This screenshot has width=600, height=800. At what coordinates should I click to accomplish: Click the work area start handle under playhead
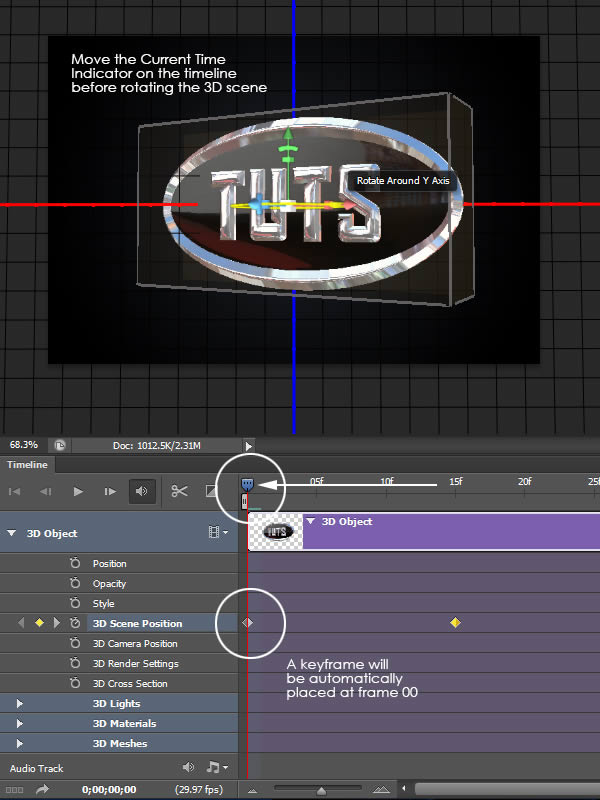(244, 502)
